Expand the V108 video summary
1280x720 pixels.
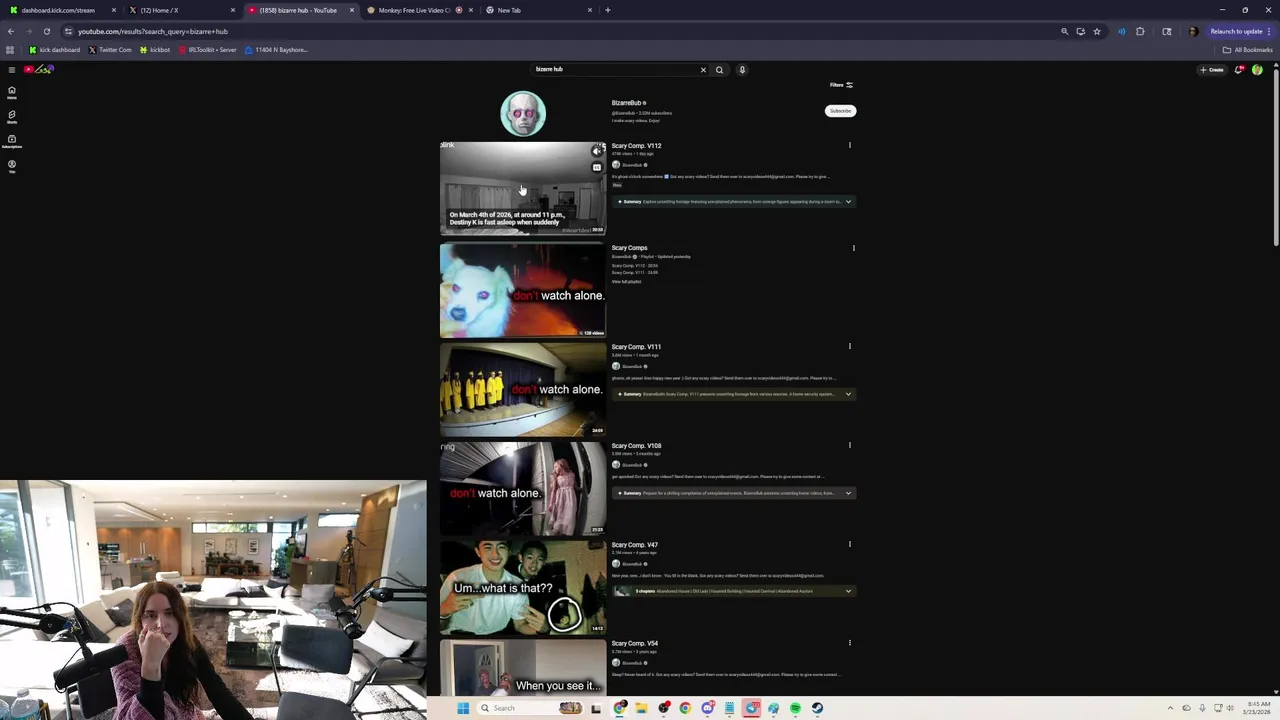pyautogui.click(x=848, y=493)
